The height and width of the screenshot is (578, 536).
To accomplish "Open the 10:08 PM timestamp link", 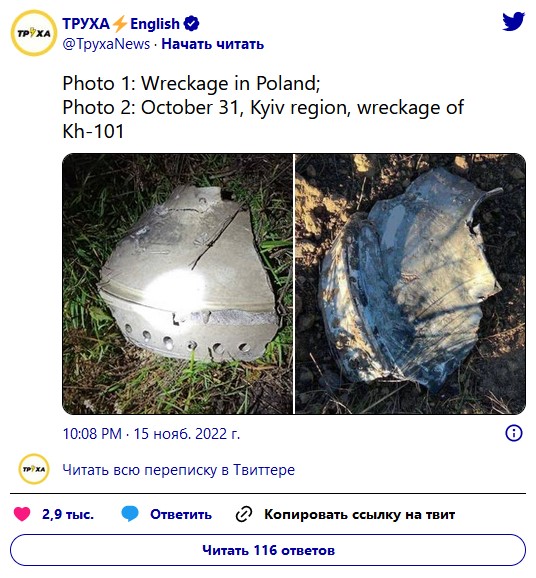I will pos(151,434).
